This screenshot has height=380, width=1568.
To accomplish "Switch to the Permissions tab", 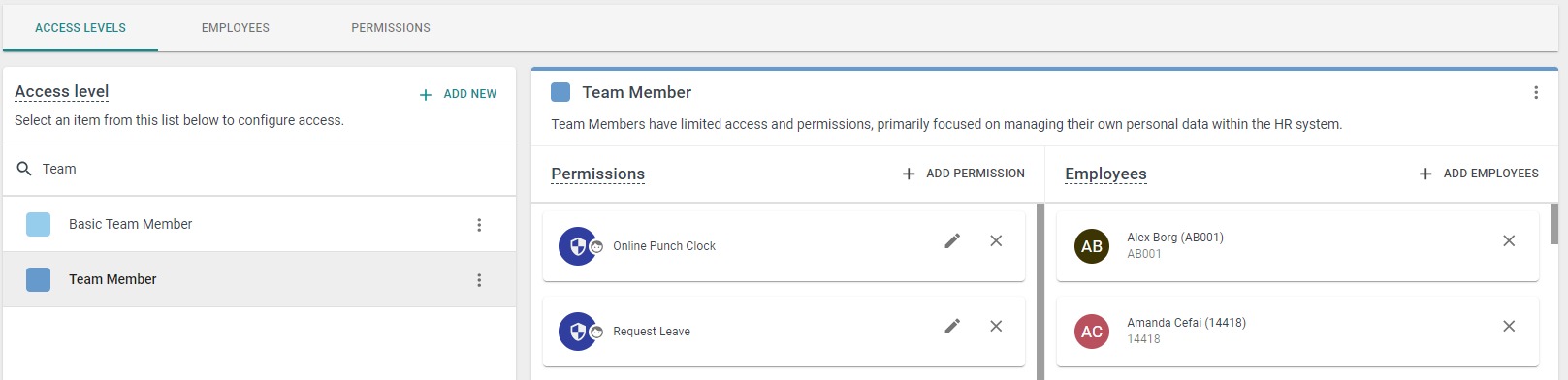I will click(x=391, y=28).
